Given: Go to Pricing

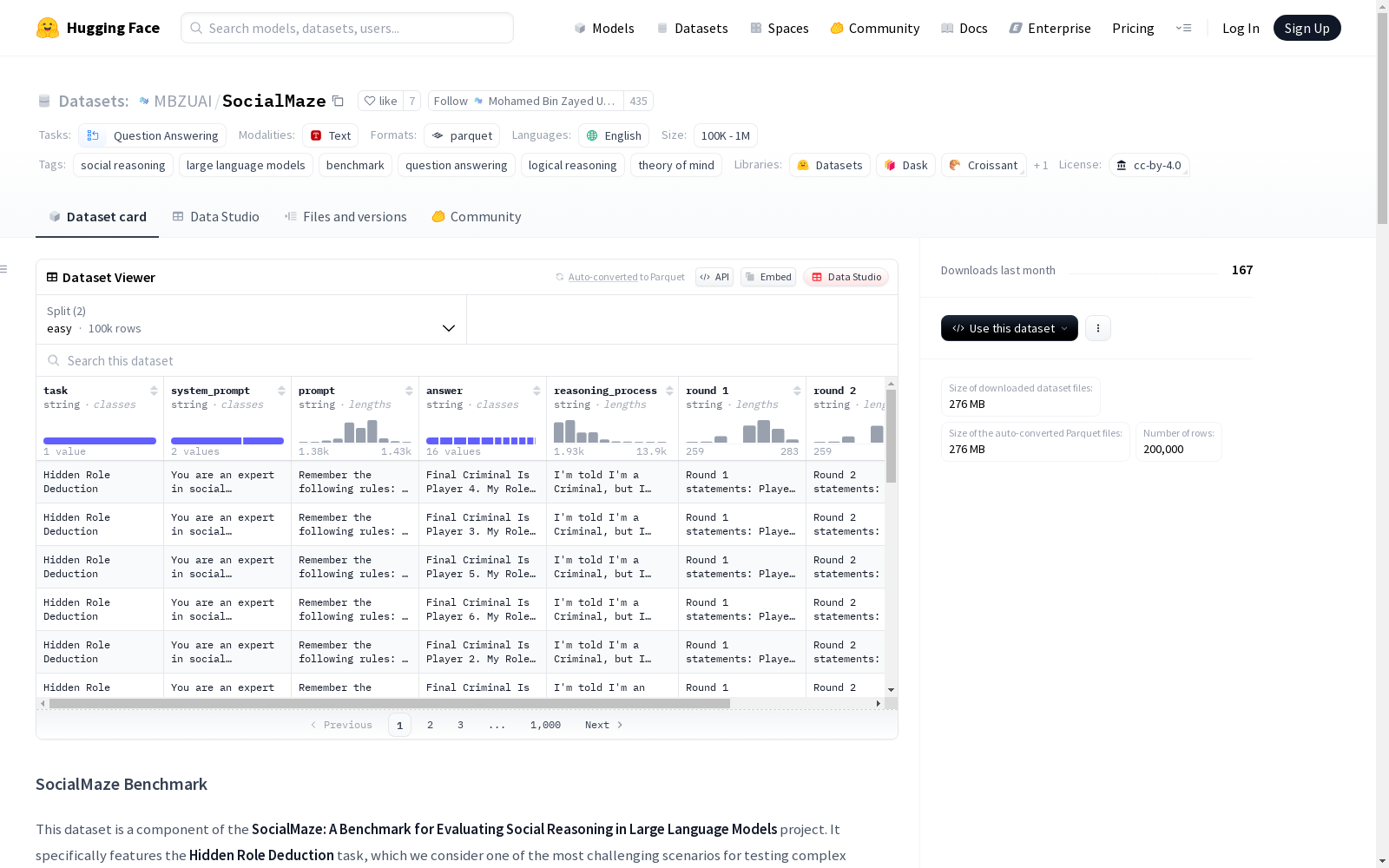Looking at the screenshot, I should [1133, 28].
